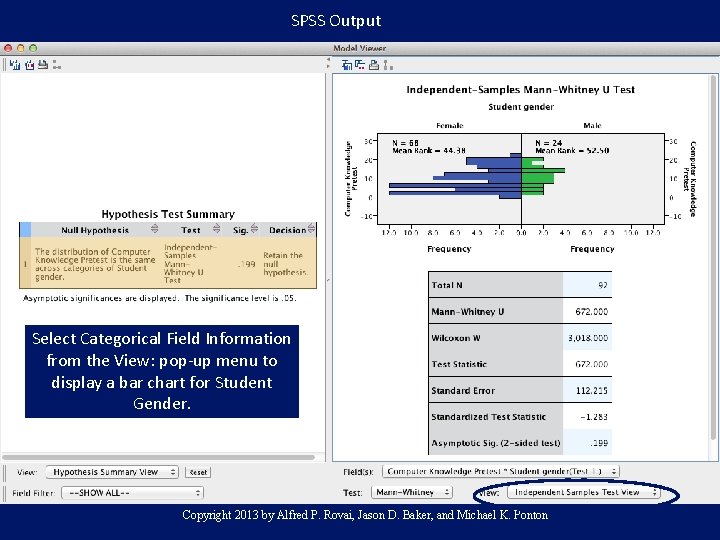Click the Decision column header
720x540 pixels.
[287, 230]
